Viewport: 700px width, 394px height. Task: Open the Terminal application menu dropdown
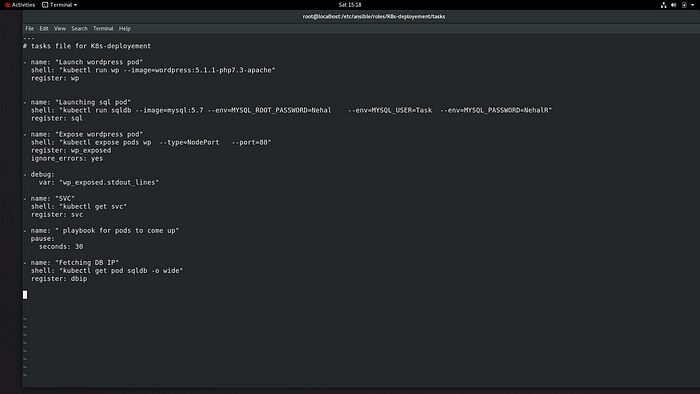click(x=60, y=5)
